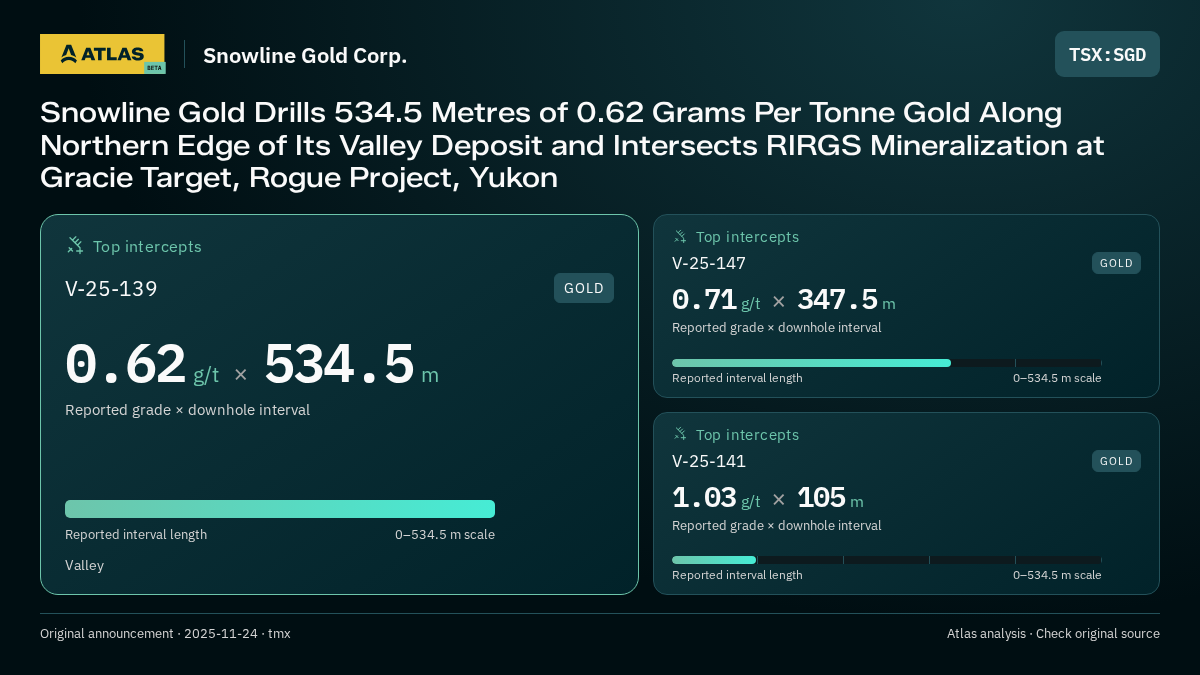Click the GOLD tag on the V-25-141 card
Viewport: 1200px width, 675px height.
coord(1116,461)
